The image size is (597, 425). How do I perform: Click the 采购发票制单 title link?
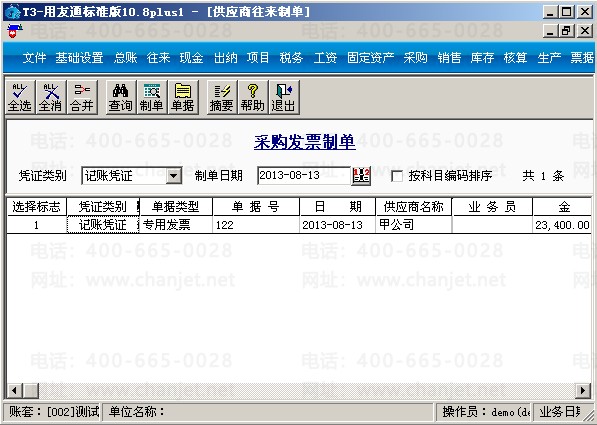pyautogui.click(x=305, y=142)
